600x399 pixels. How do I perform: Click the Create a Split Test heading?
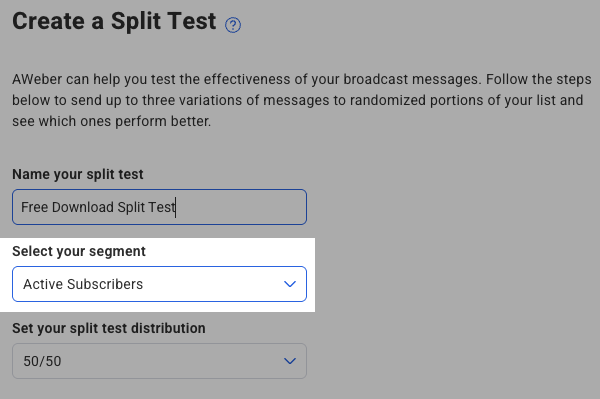click(114, 21)
